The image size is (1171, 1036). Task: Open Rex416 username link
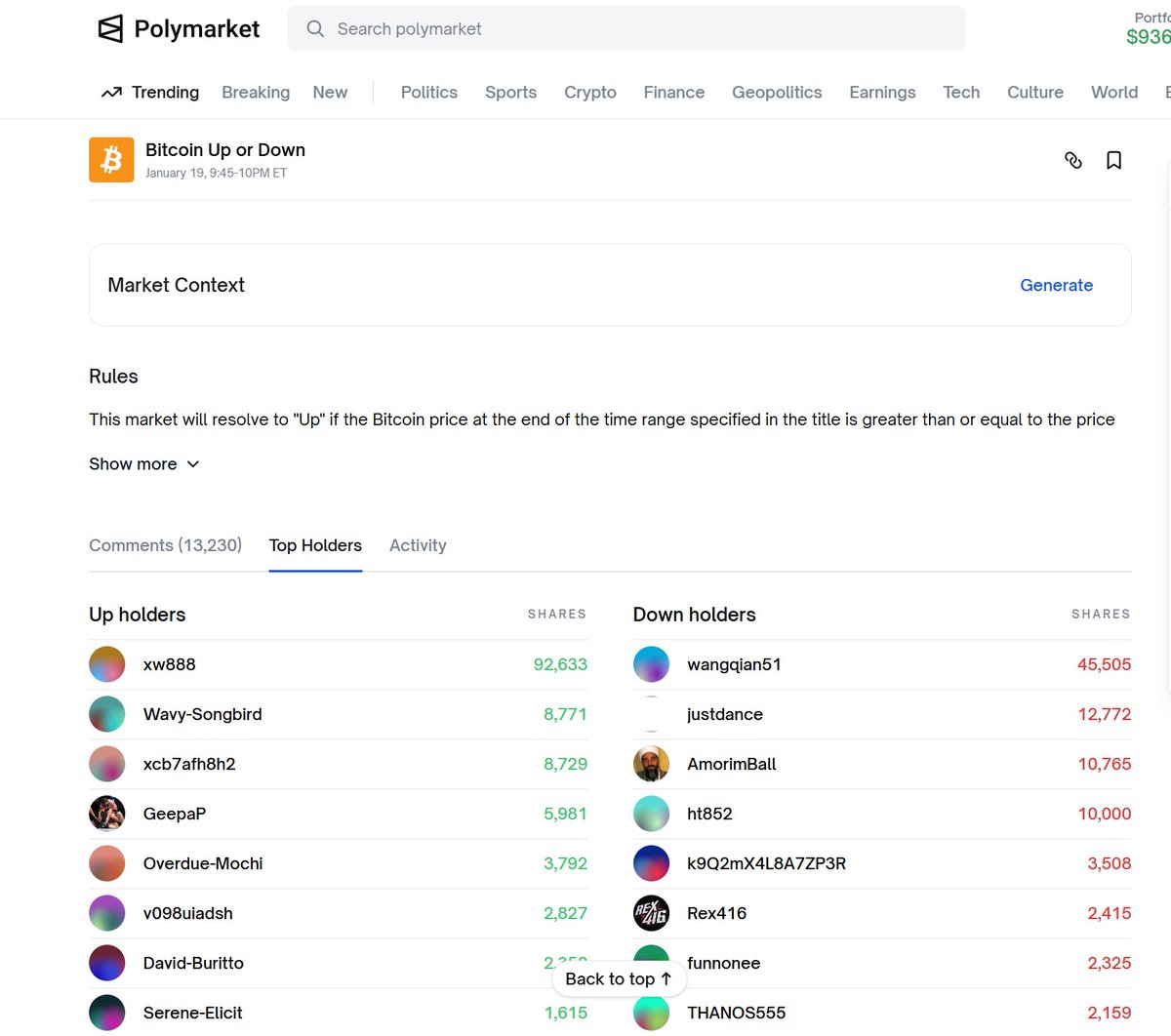pos(716,913)
